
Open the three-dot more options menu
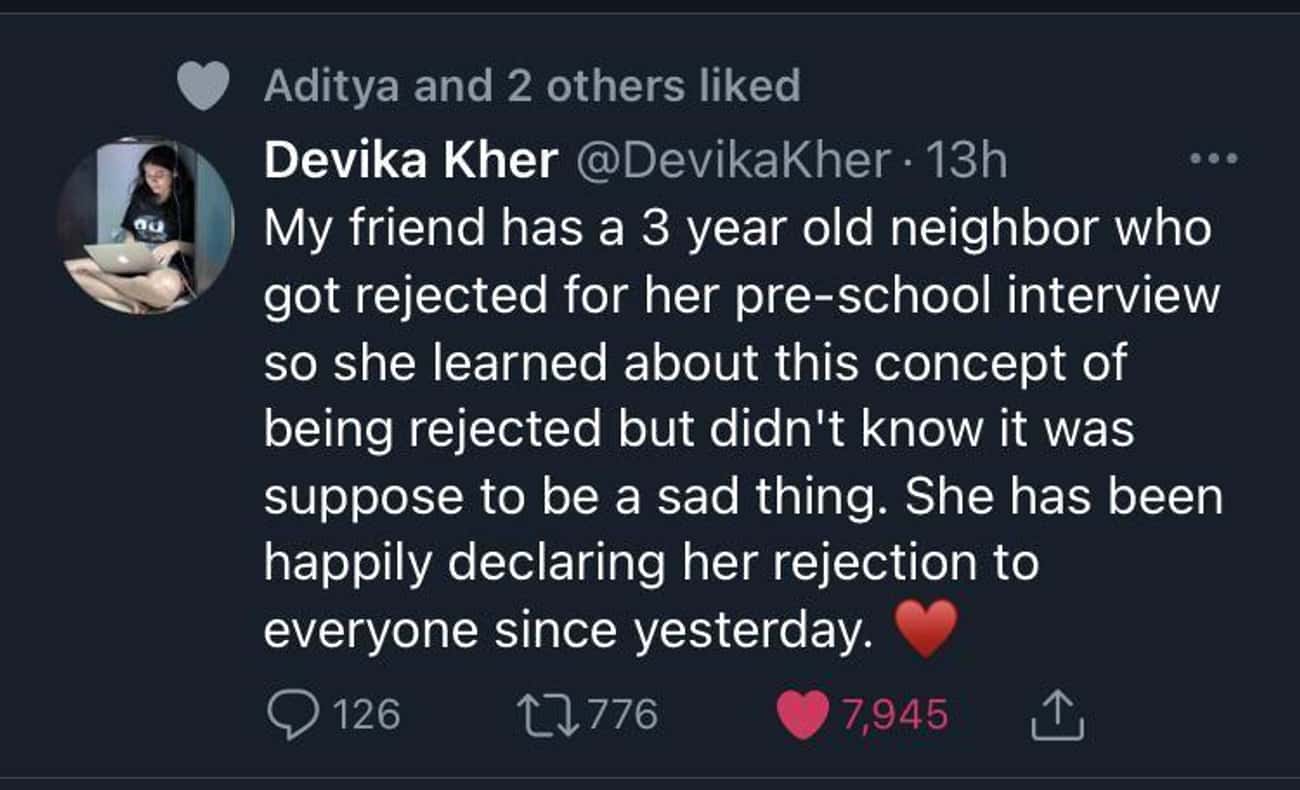(1213, 158)
